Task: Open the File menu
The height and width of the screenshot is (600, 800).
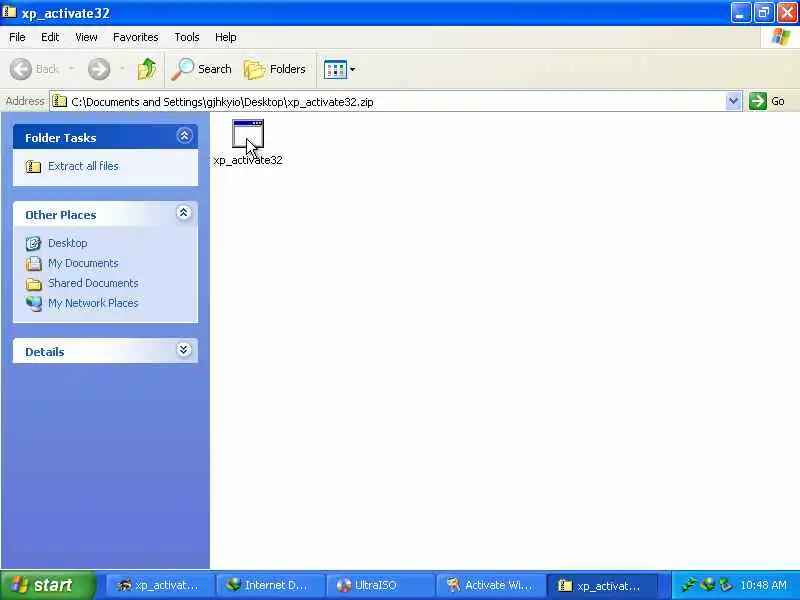Action: 17,37
